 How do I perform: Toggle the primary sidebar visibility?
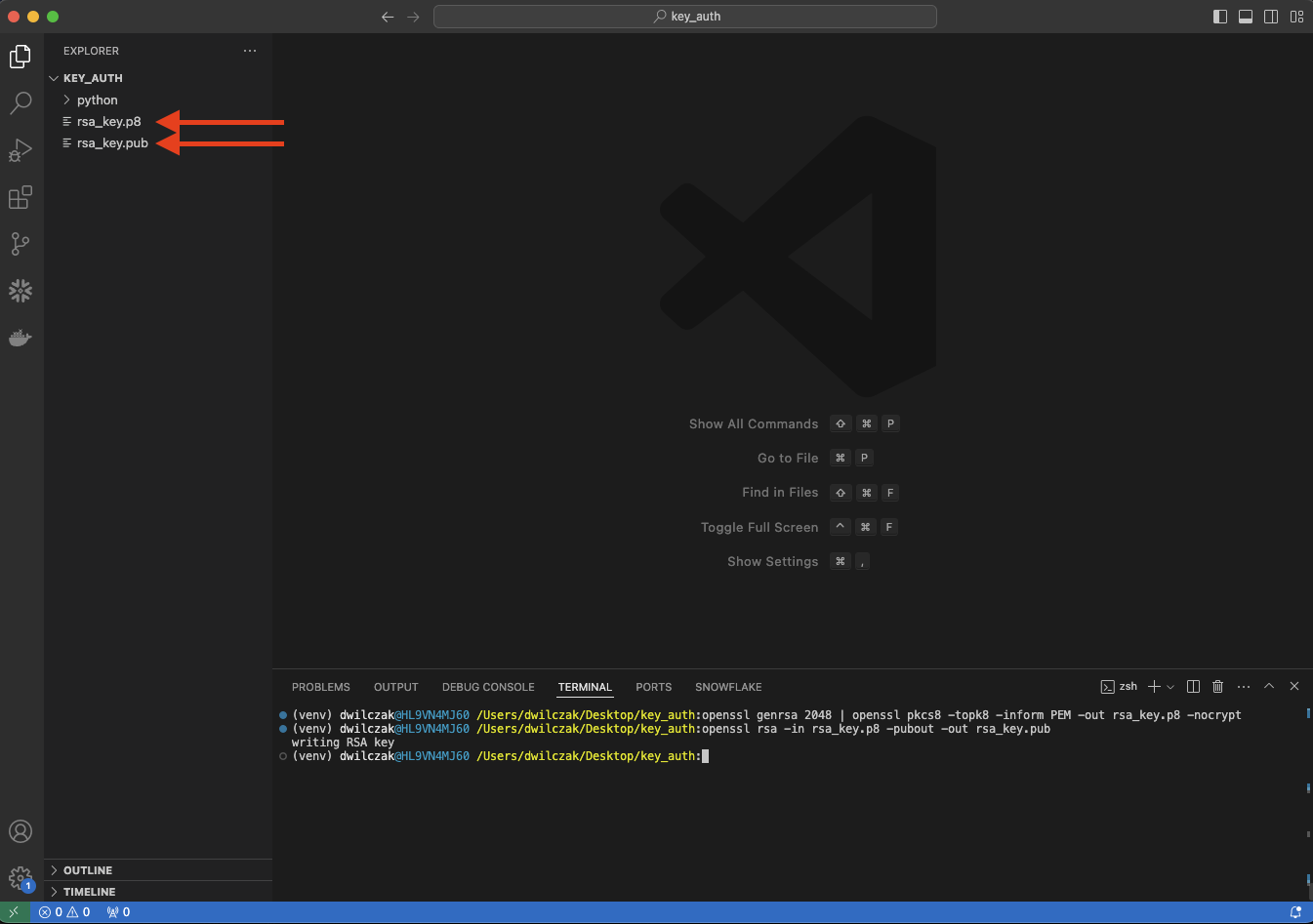[x=1220, y=17]
